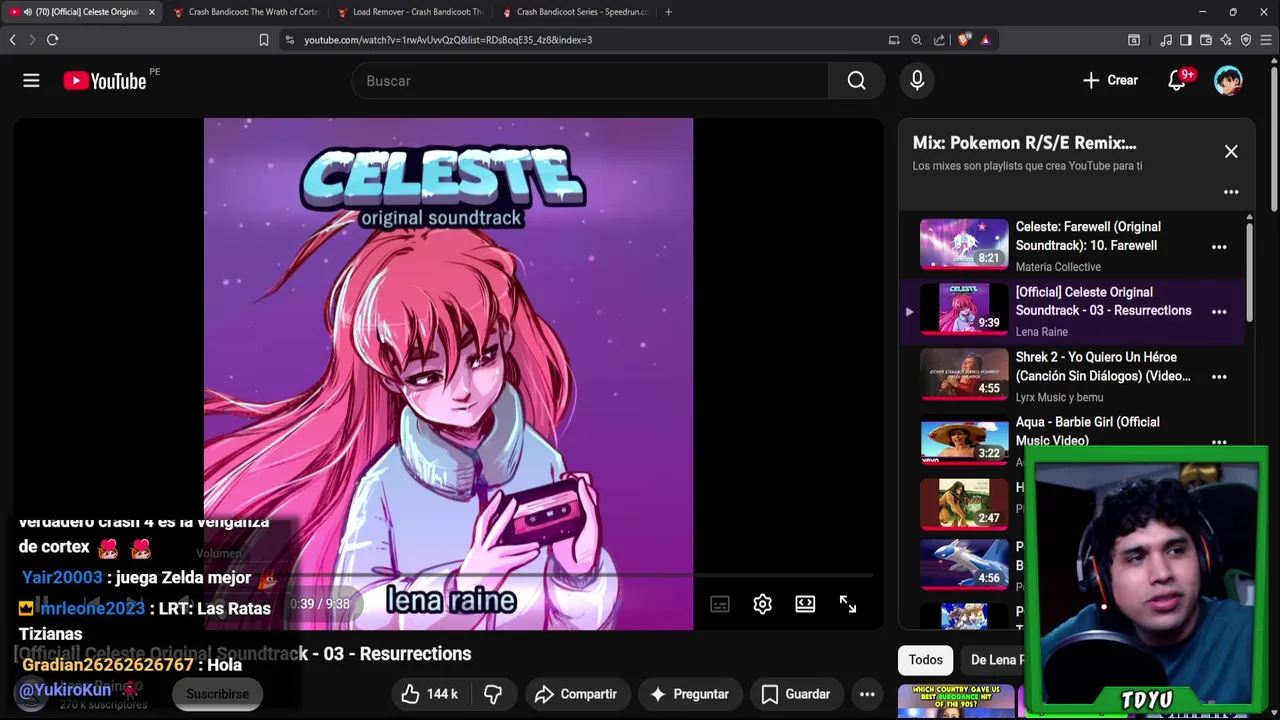Open options for Aqua Barbie Girl item
The height and width of the screenshot is (720, 1280).
(1219, 441)
